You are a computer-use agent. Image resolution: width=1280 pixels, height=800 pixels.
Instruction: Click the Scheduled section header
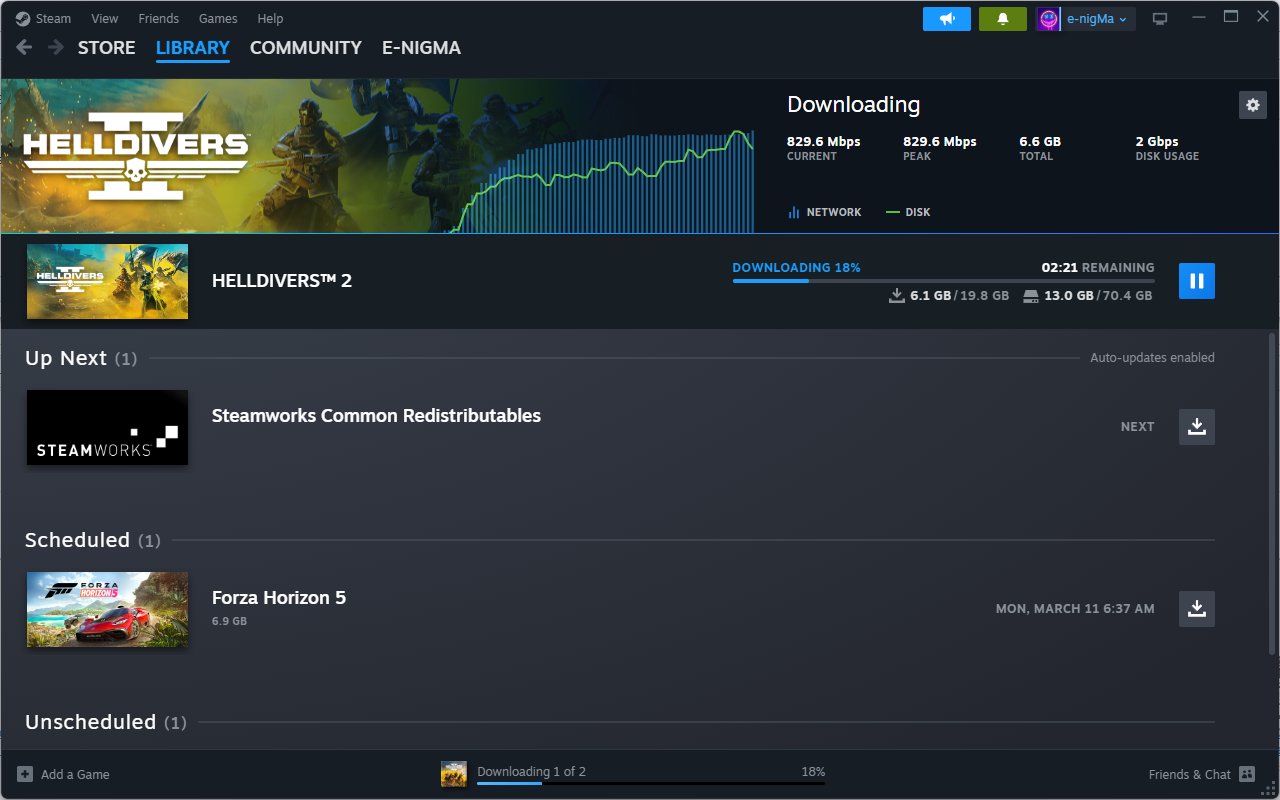(92, 540)
